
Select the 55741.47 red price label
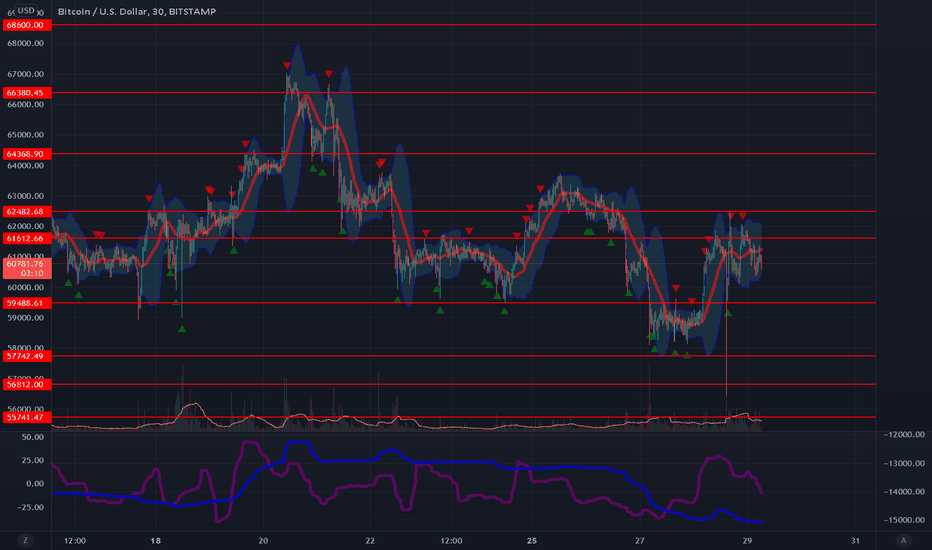[27, 417]
